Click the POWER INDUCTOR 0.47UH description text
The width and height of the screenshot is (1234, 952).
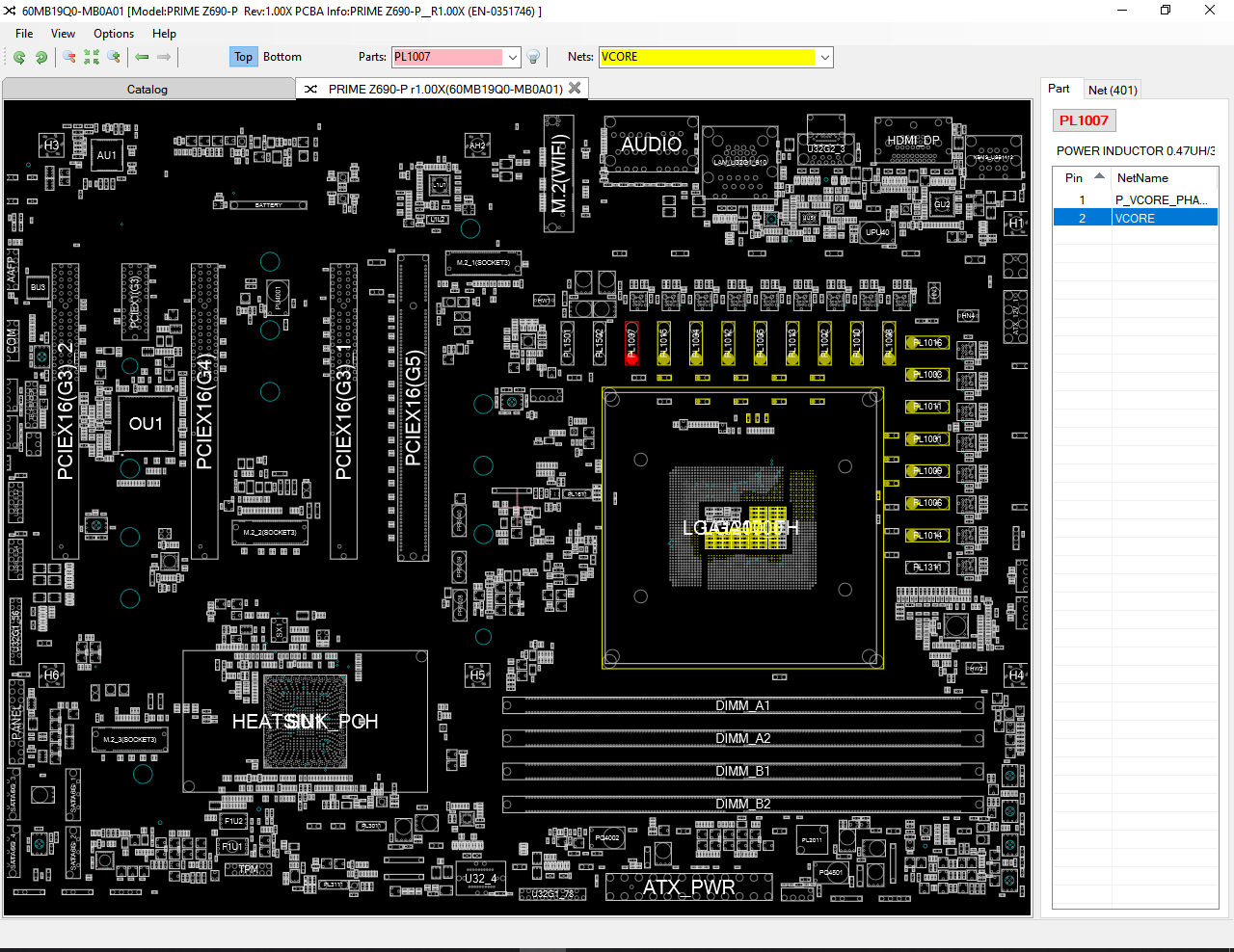(x=1135, y=150)
